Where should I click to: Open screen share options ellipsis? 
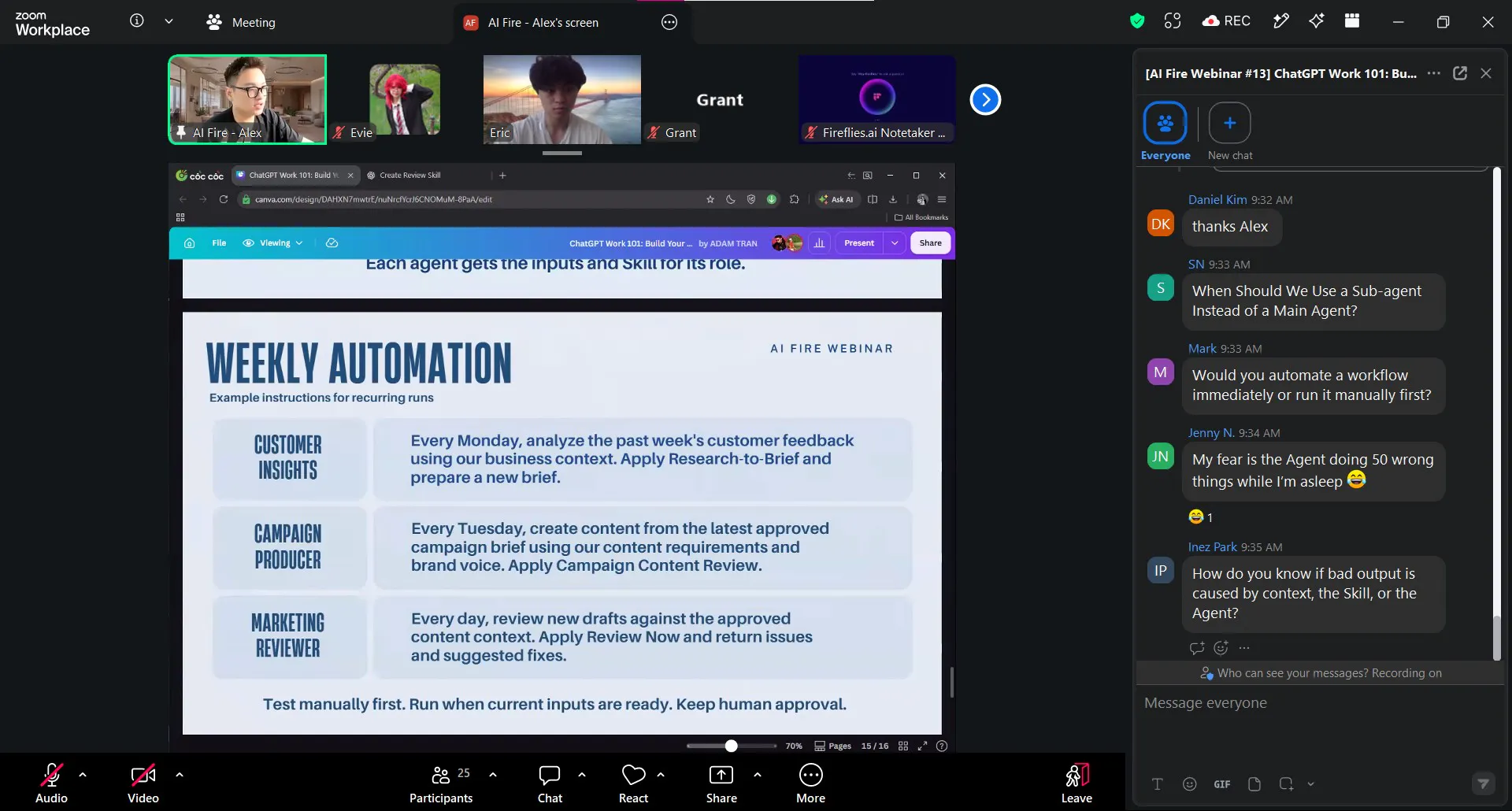pyautogui.click(x=669, y=22)
